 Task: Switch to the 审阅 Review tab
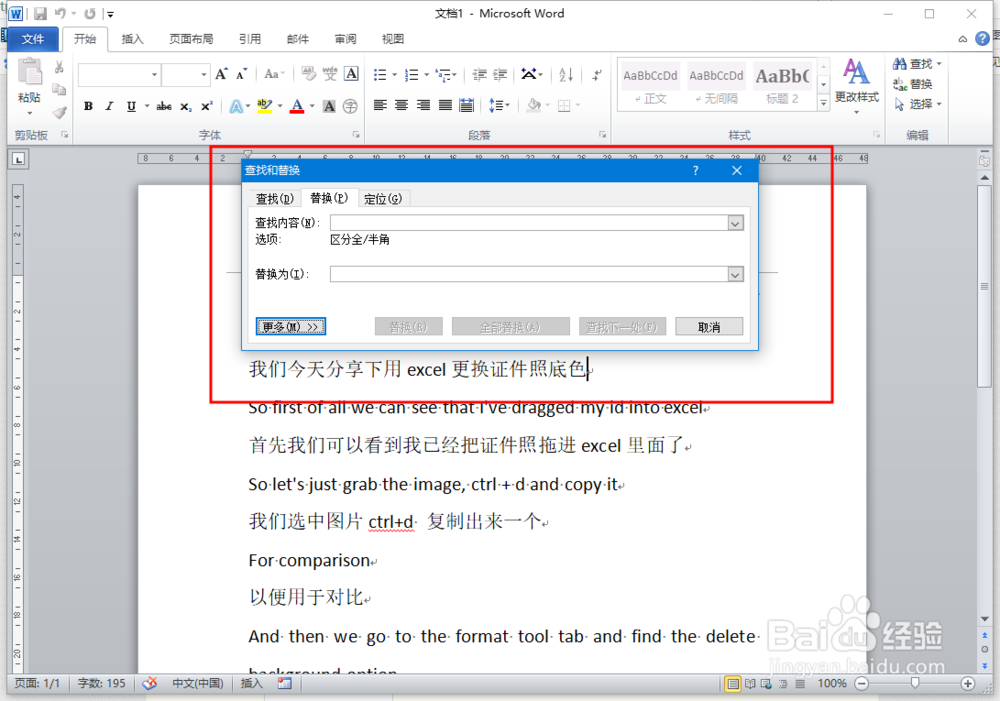[x=345, y=39]
